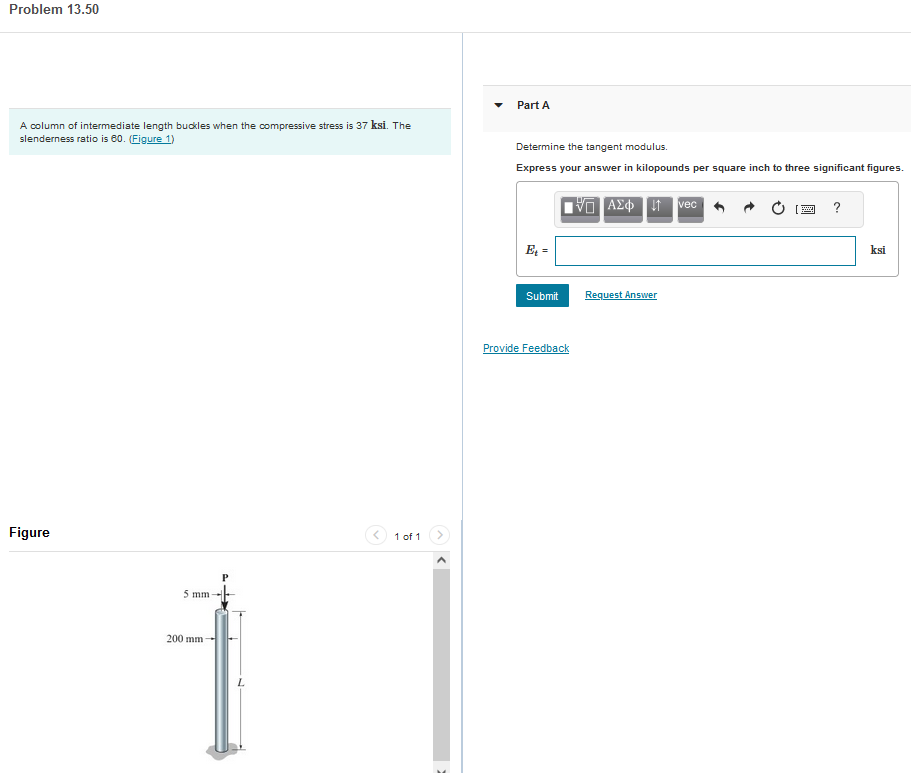Undo the last equation entry
This screenshot has width=911, height=773.
[719, 207]
